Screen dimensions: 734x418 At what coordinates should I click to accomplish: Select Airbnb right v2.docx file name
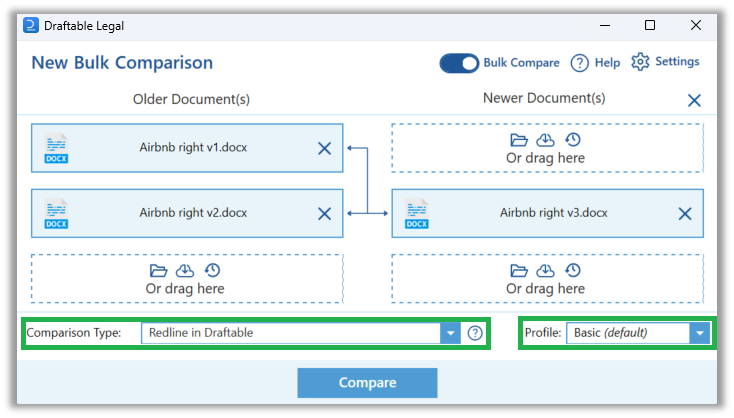[x=193, y=213]
